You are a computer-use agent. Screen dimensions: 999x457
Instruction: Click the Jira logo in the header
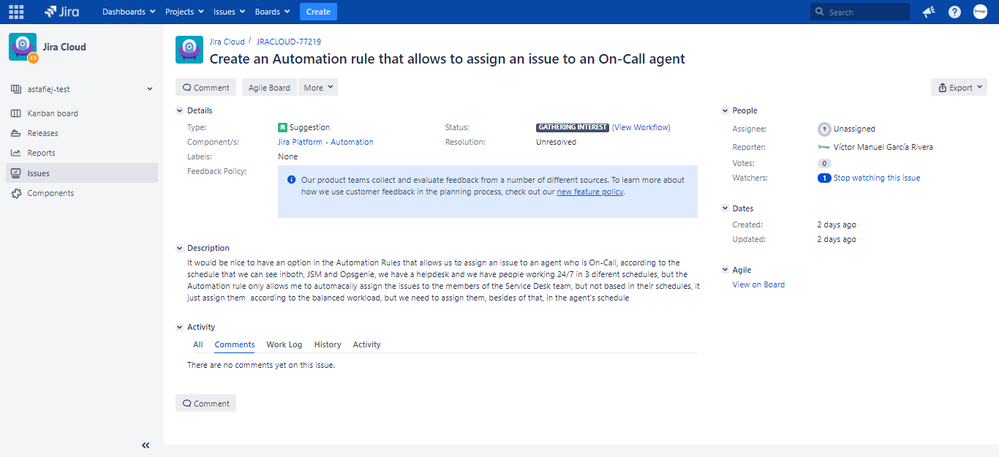(61, 11)
